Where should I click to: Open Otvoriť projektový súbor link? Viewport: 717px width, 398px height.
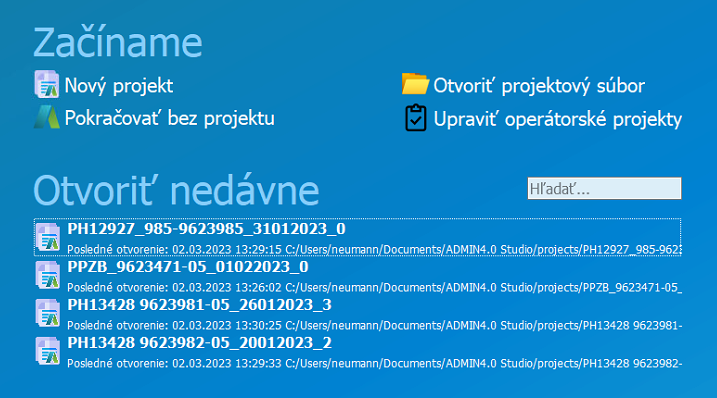click(539, 86)
